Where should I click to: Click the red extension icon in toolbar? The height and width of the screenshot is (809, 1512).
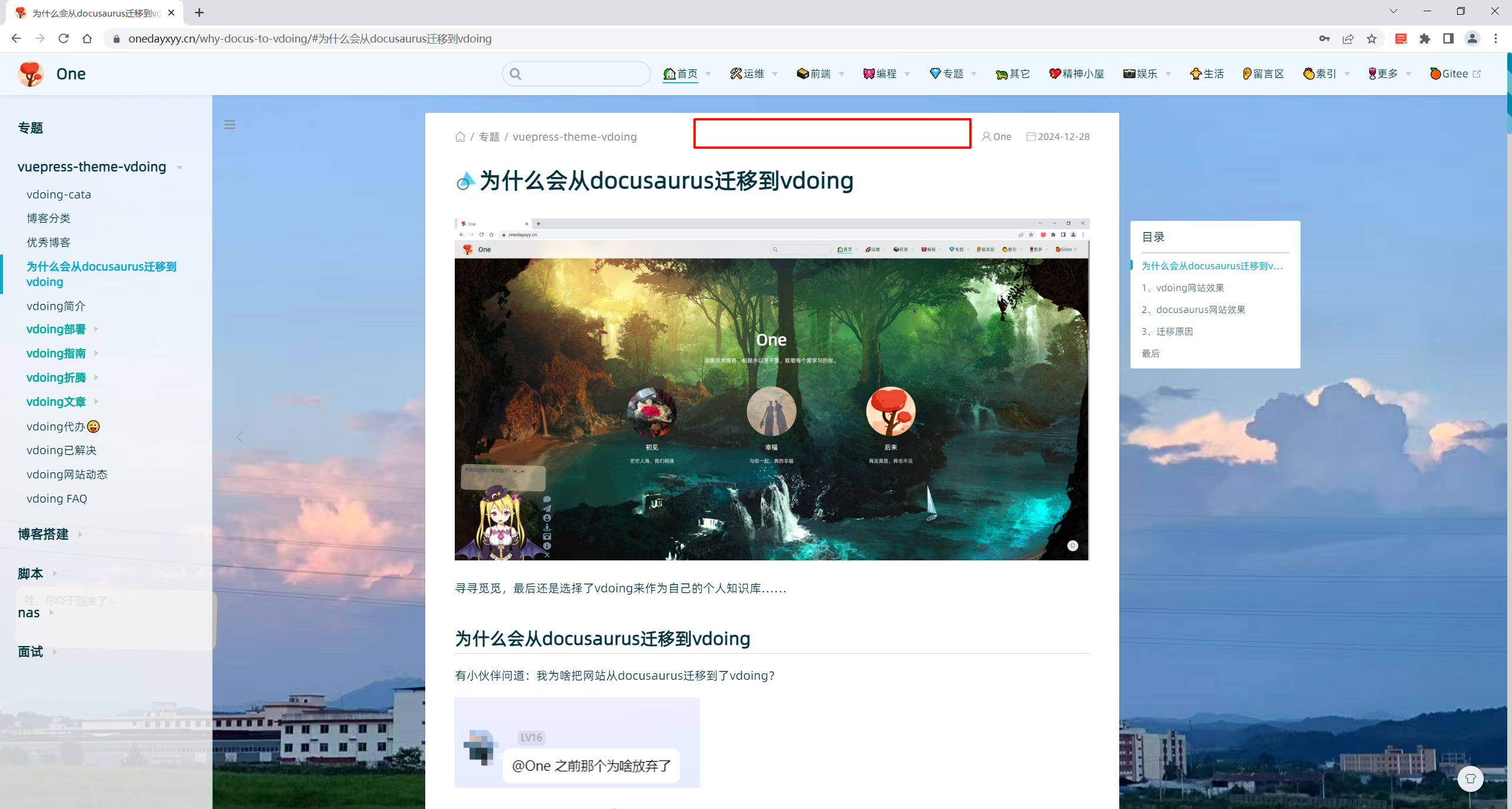[1400, 38]
